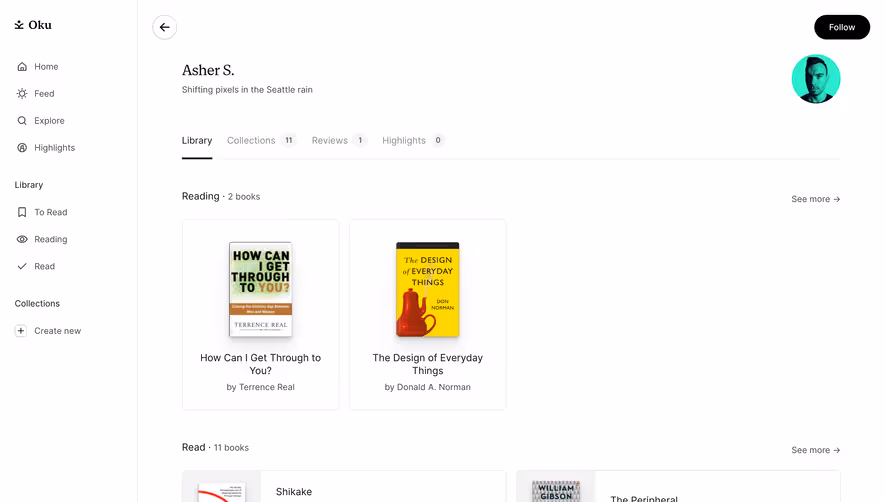Click the plus icon to create new collection
Image resolution: width=885 pixels, height=502 pixels.
[x=21, y=331]
